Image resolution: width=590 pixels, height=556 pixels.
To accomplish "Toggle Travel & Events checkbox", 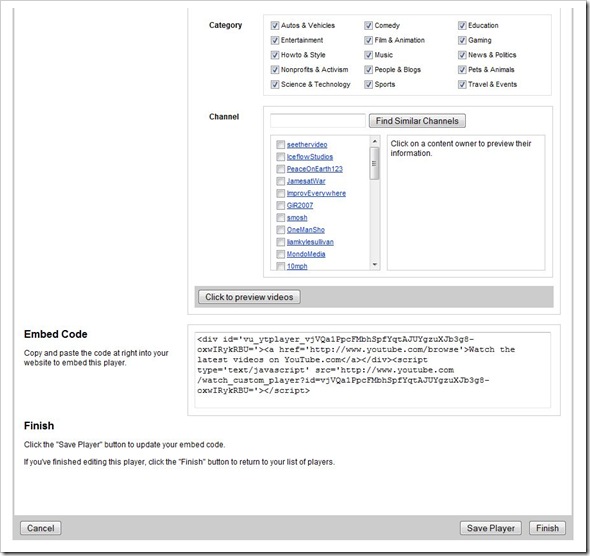I will click(462, 84).
